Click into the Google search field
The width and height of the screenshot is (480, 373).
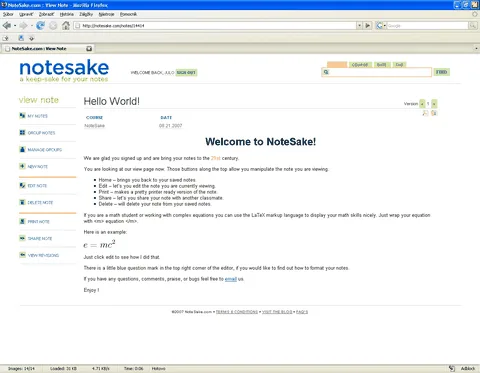pyautogui.click(x=427, y=26)
